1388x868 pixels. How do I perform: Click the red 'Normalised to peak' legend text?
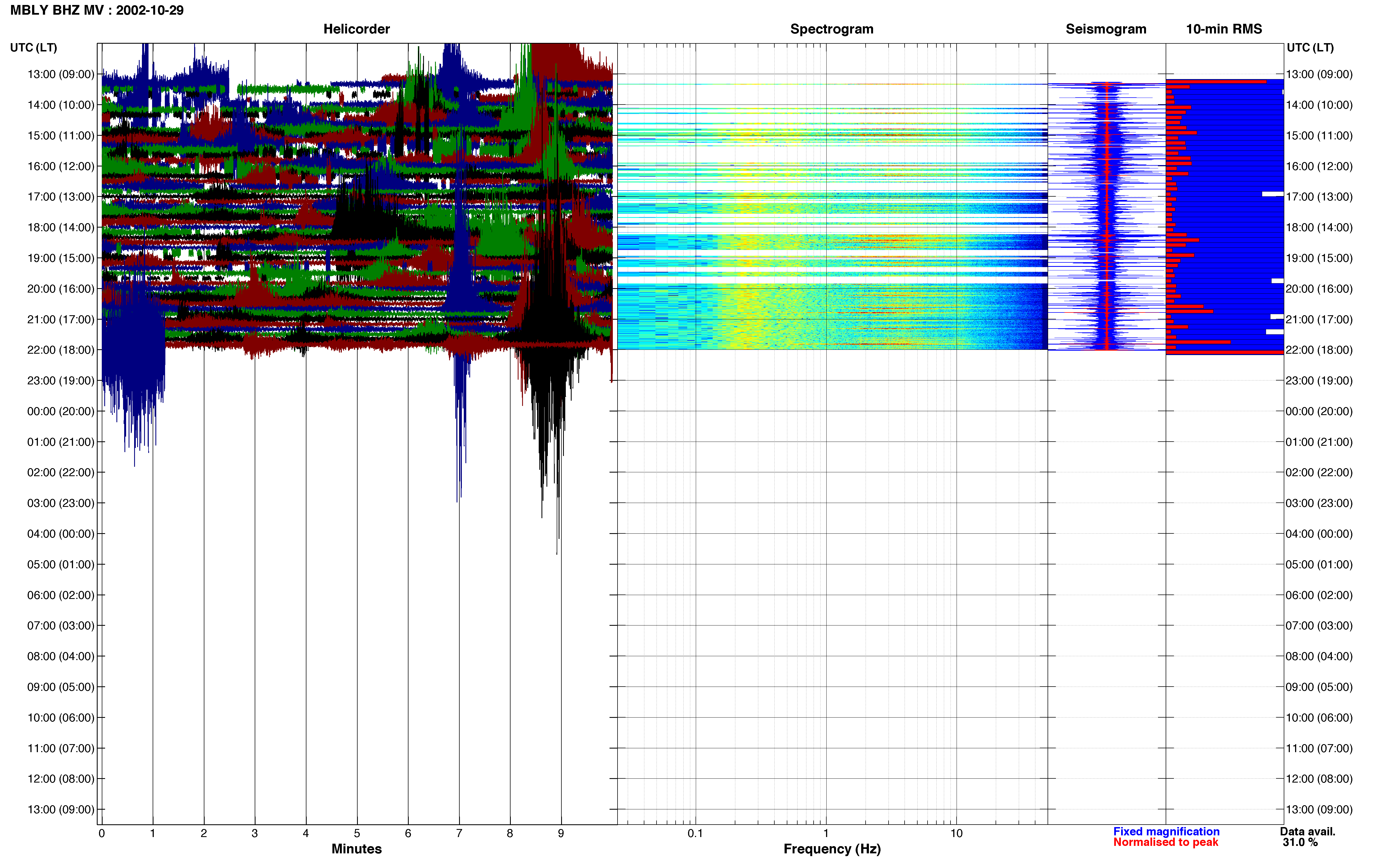point(1166,842)
